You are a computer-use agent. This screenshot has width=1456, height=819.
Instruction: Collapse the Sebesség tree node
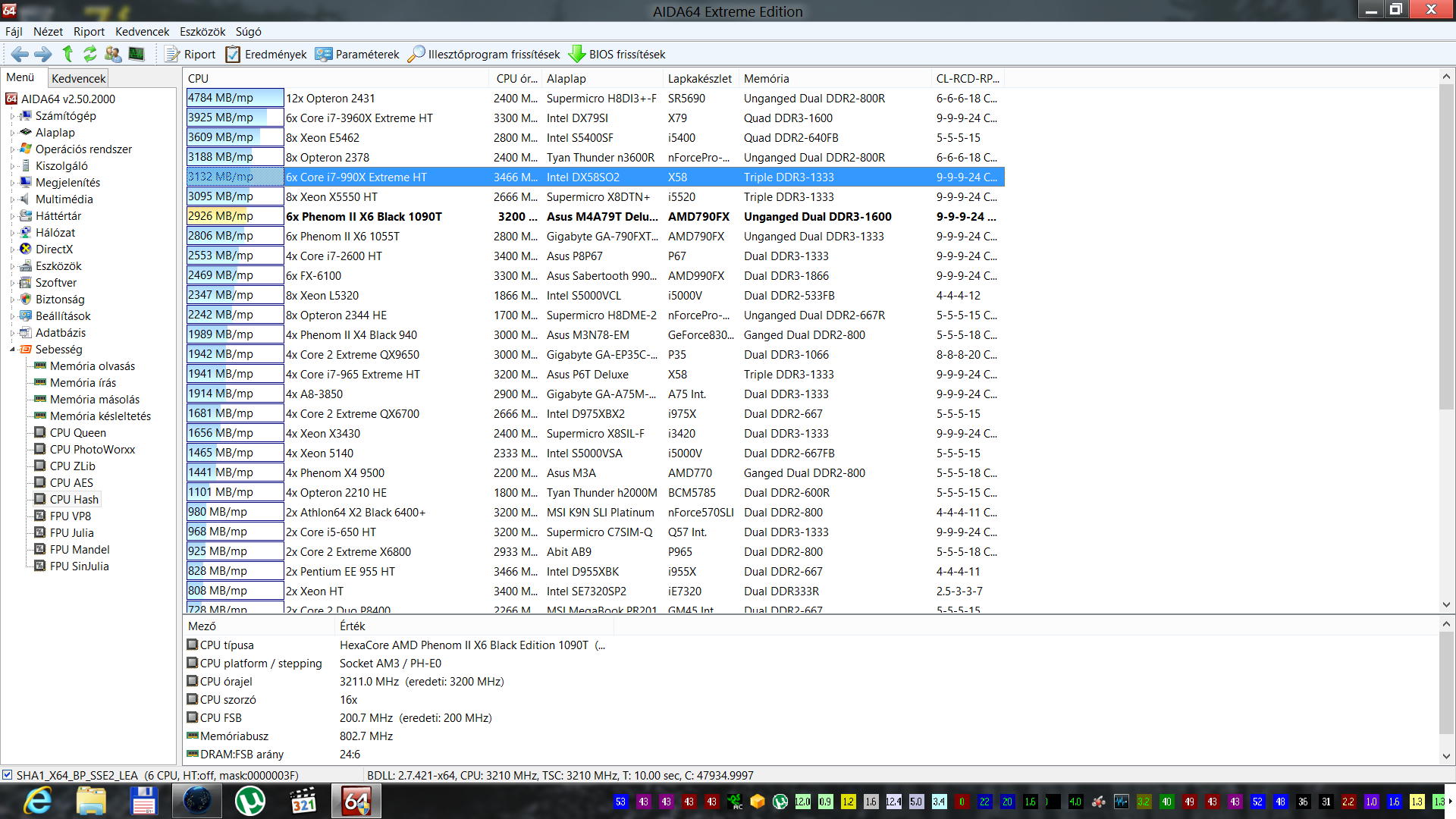[x=12, y=350]
